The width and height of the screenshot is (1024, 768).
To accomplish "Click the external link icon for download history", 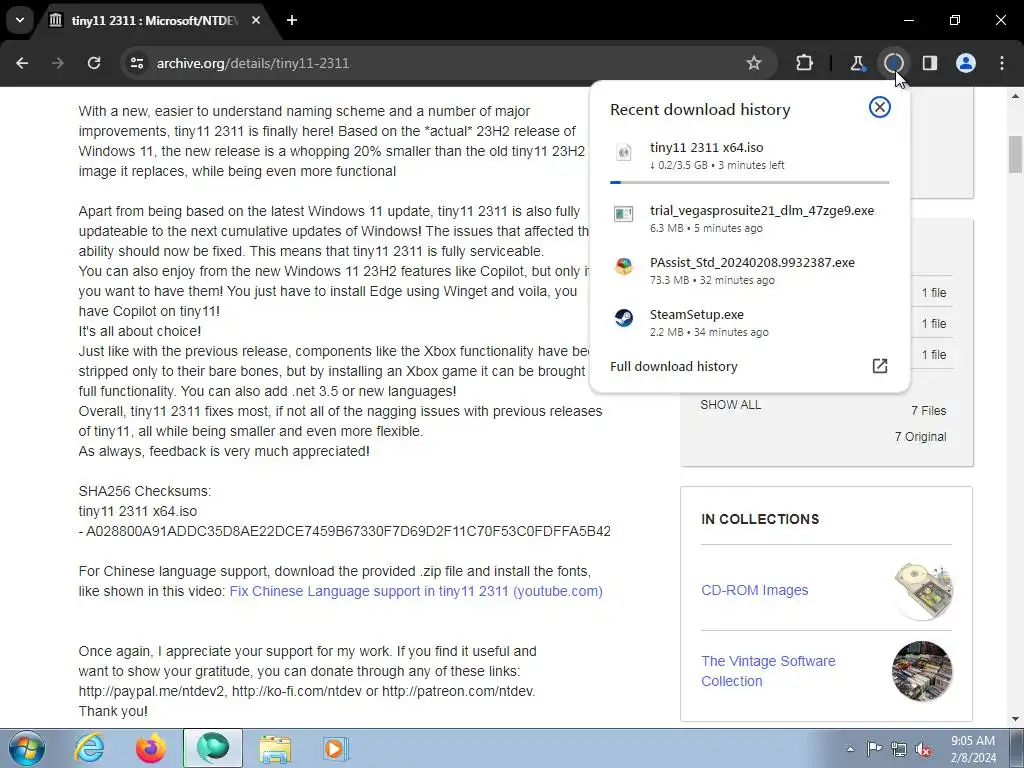I will [880, 366].
